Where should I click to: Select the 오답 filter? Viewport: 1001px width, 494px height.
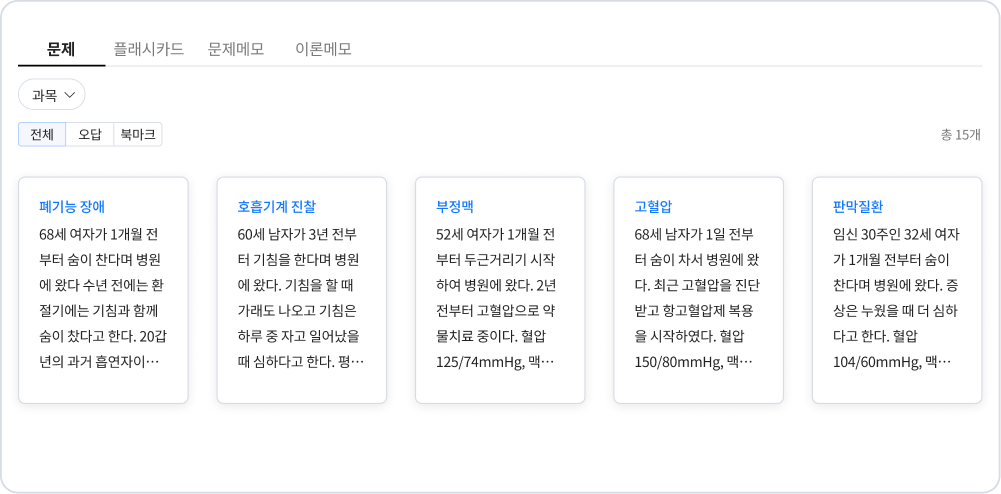(89, 135)
